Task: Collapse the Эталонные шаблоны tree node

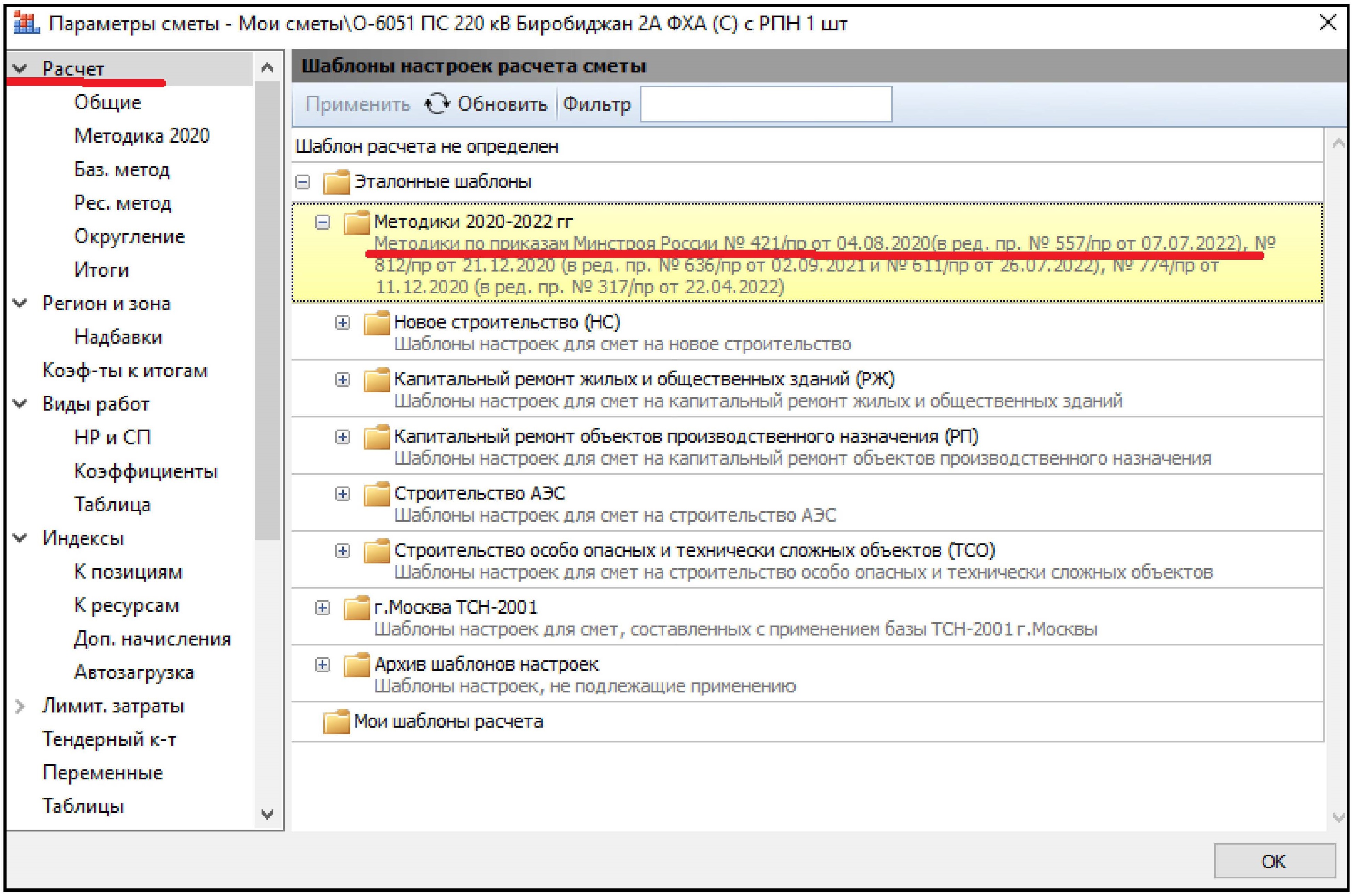Action: pyautogui.click(x=303, y=182)
